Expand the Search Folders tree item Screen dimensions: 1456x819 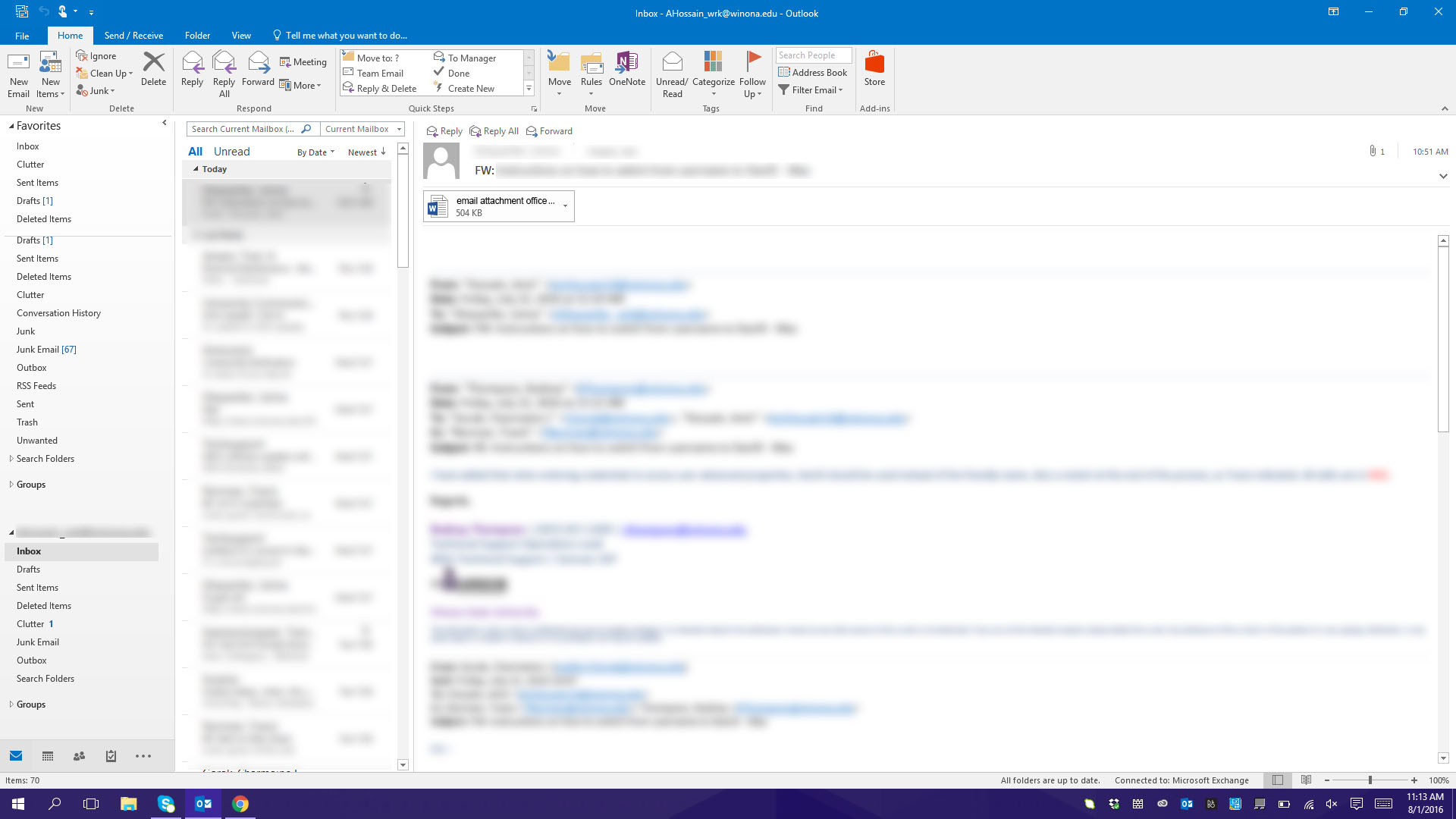coord(11,459)
